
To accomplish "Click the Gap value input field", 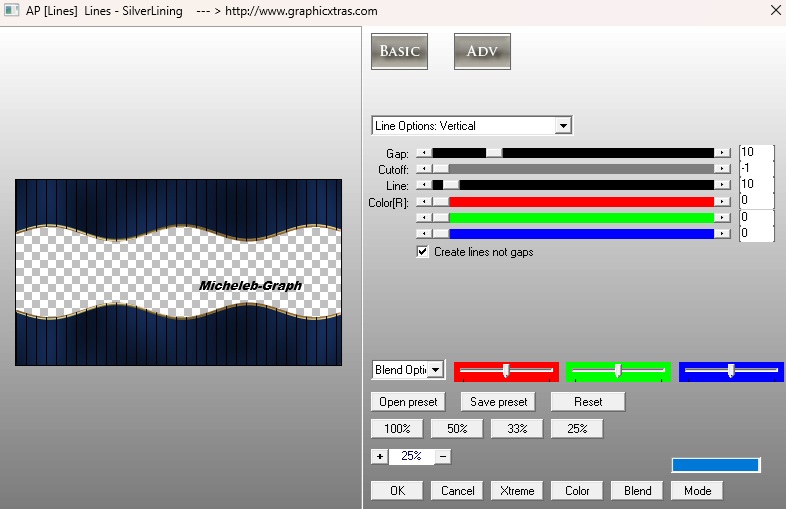I will point(756,153).
